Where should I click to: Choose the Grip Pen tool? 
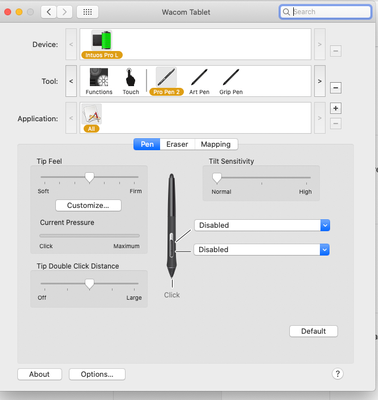pyautogui.click(x=231, y=78)
